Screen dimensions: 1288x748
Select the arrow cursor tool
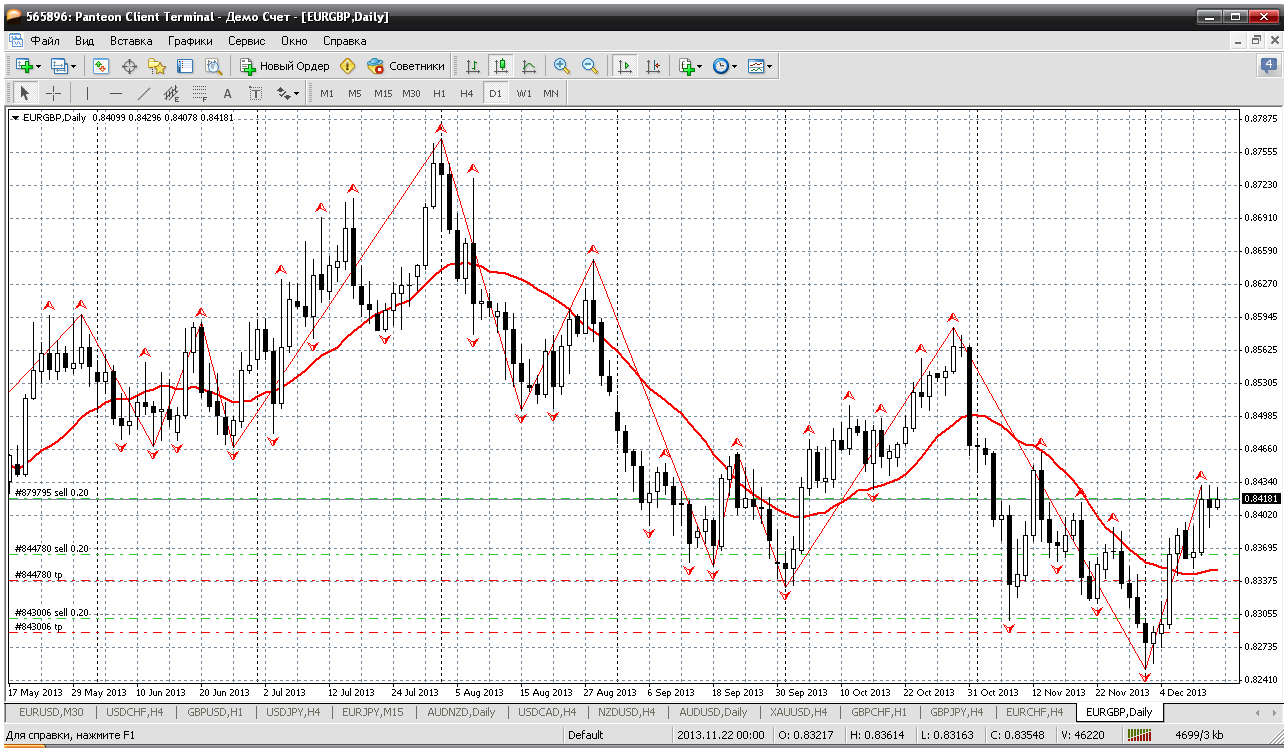coord(25,93)
